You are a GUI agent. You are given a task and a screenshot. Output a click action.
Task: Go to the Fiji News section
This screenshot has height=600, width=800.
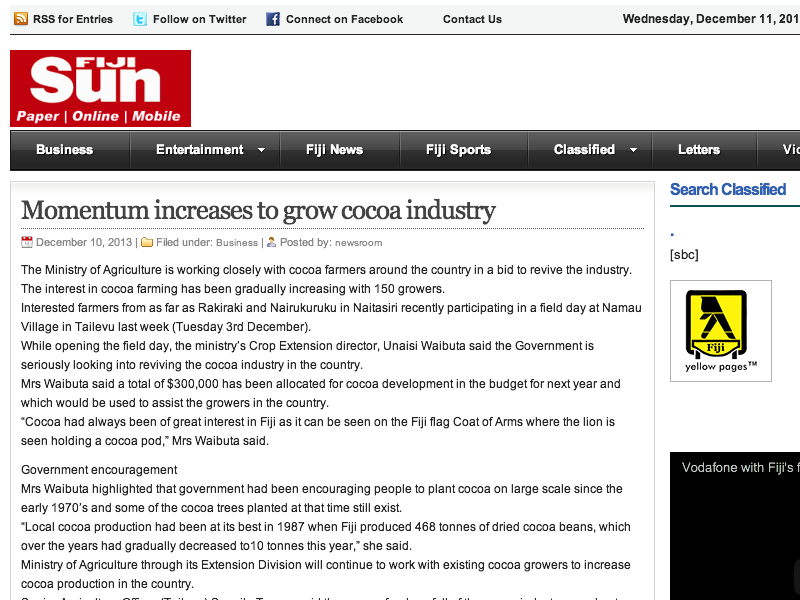(334, 150)
